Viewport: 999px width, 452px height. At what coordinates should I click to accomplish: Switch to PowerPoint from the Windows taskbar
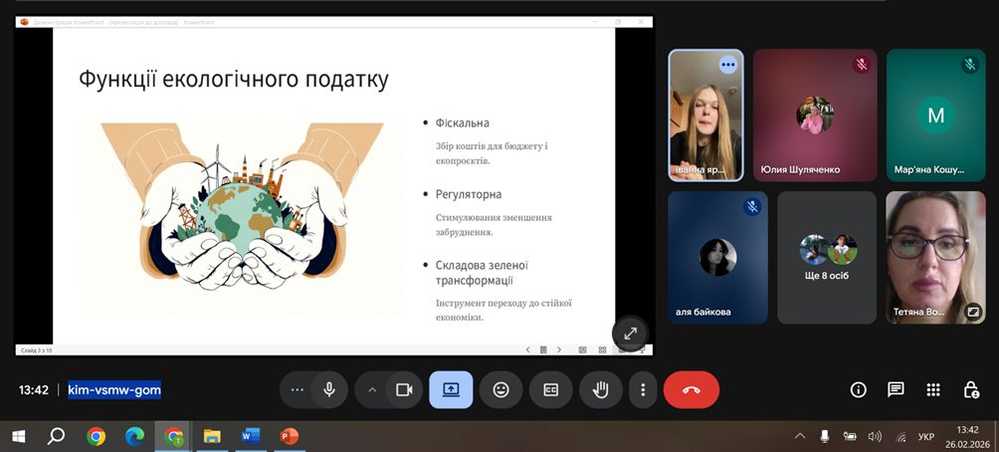point(289,436)
